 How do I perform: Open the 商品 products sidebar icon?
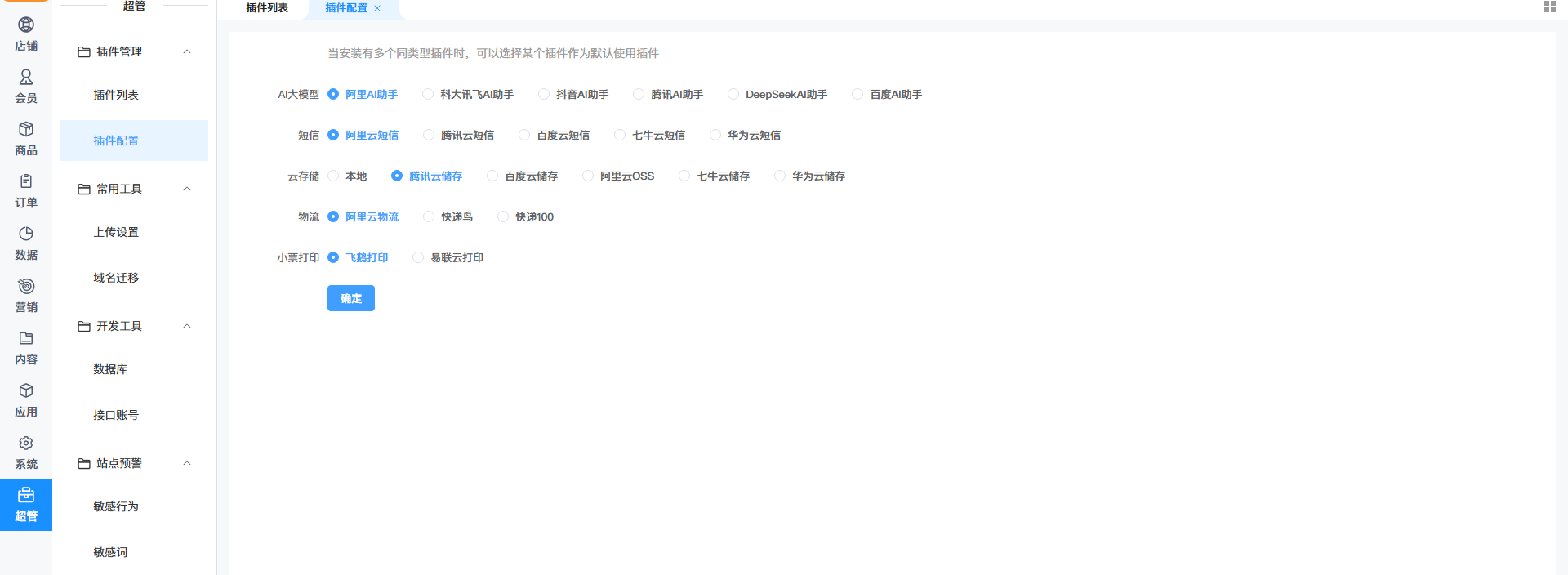pyautogui.click(x=26, y=129)
